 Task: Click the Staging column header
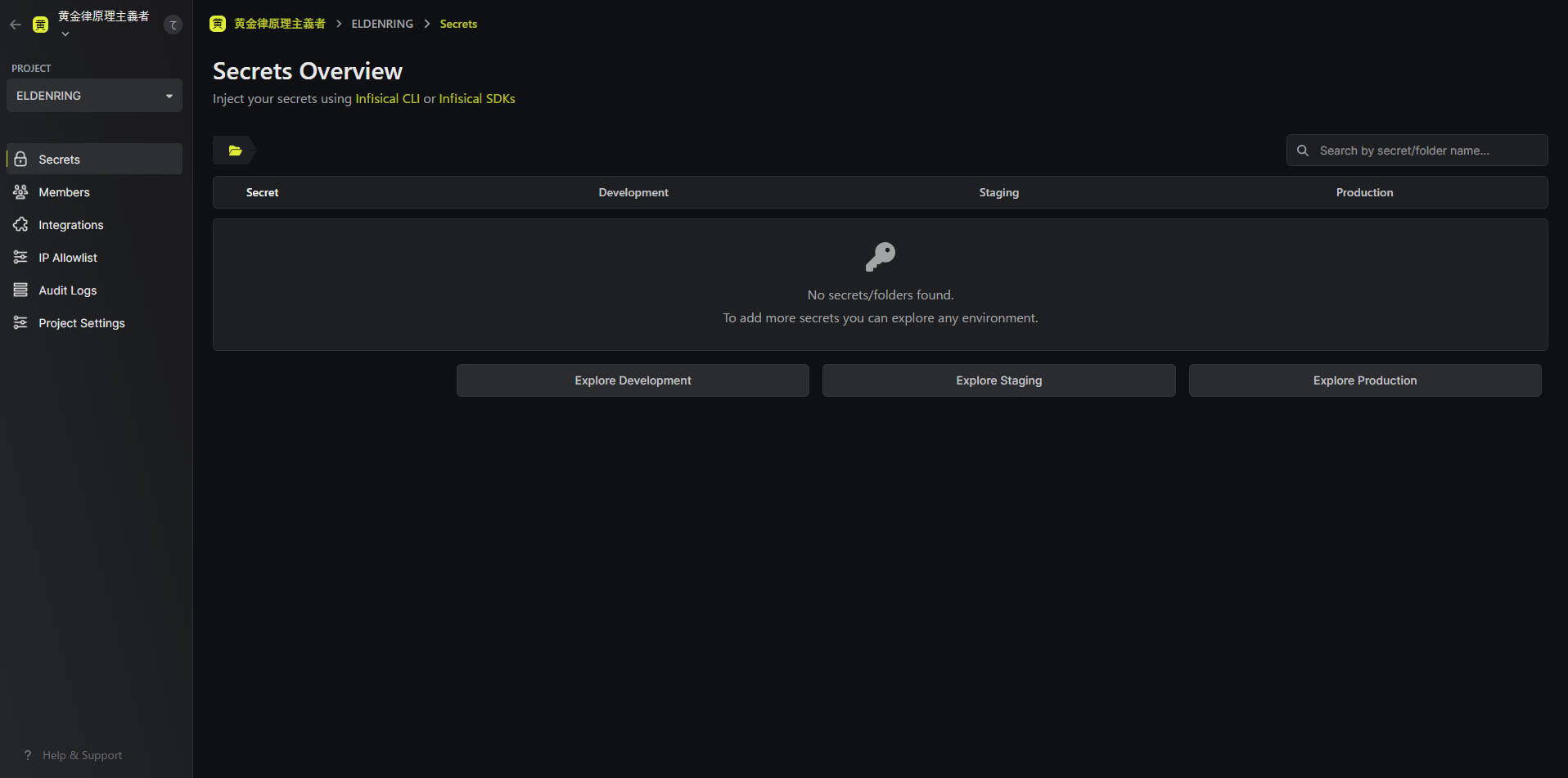click(x=999, y=192)
